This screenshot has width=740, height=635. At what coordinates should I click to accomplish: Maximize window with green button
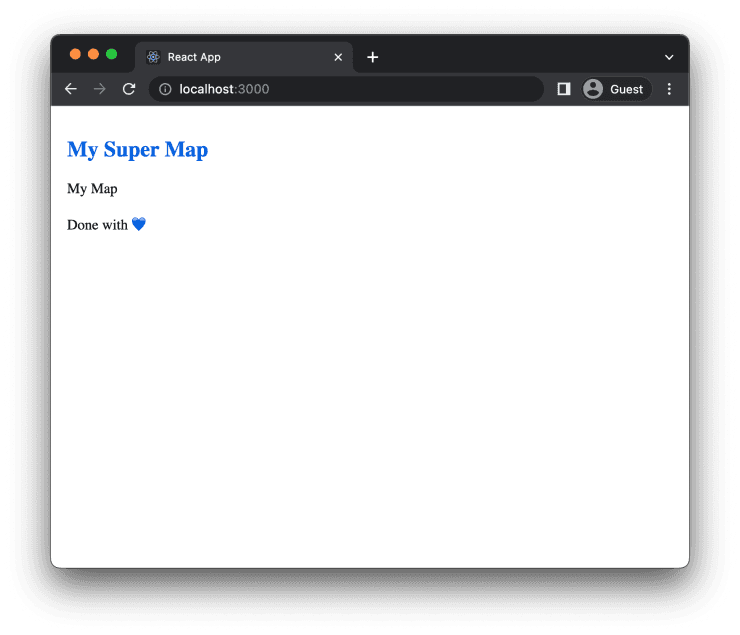111,54
